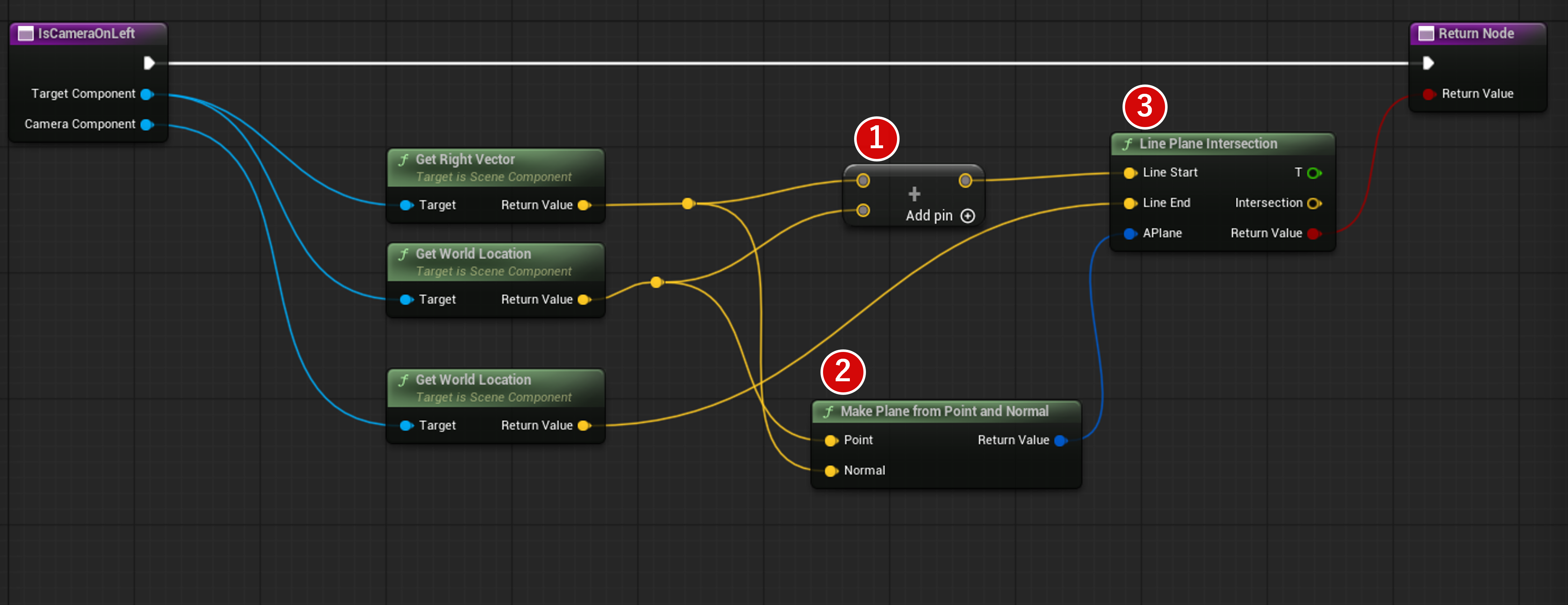Click the red Return Value pin on Return Node
Screen dimensions: 1568x605
[1428, 94]
